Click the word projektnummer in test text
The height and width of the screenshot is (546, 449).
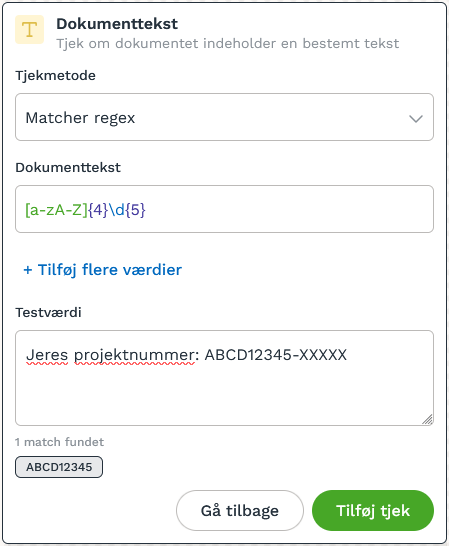[x=134, y=356]
